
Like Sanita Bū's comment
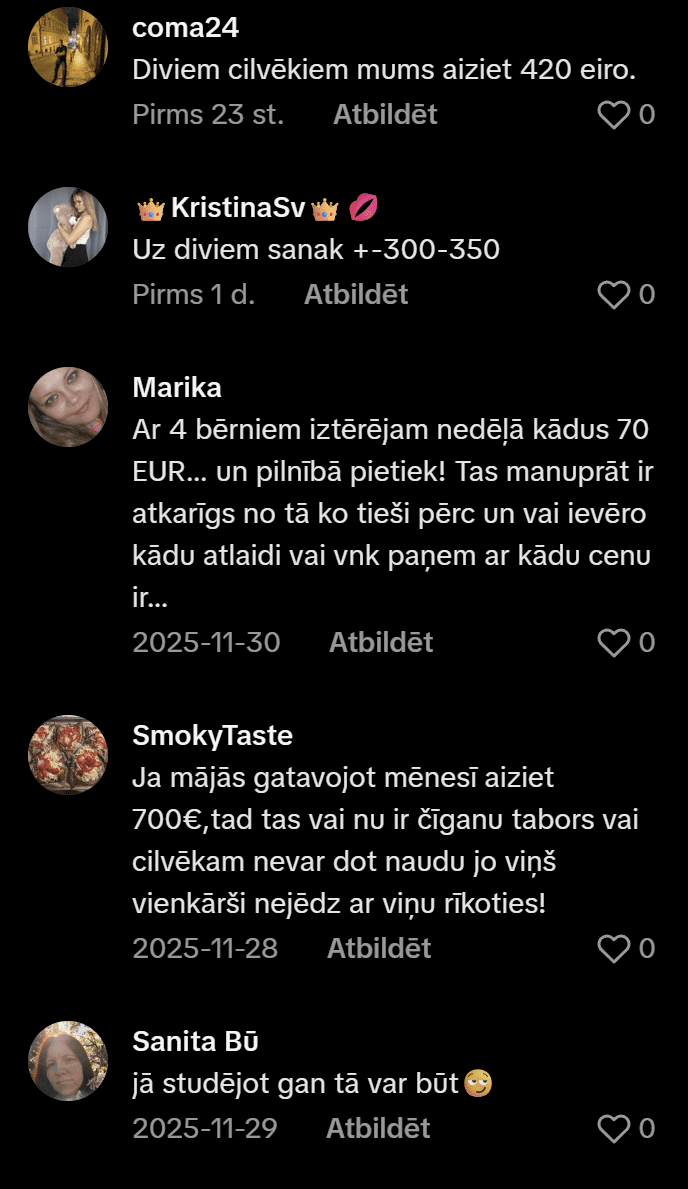(x=613, y=1129)
